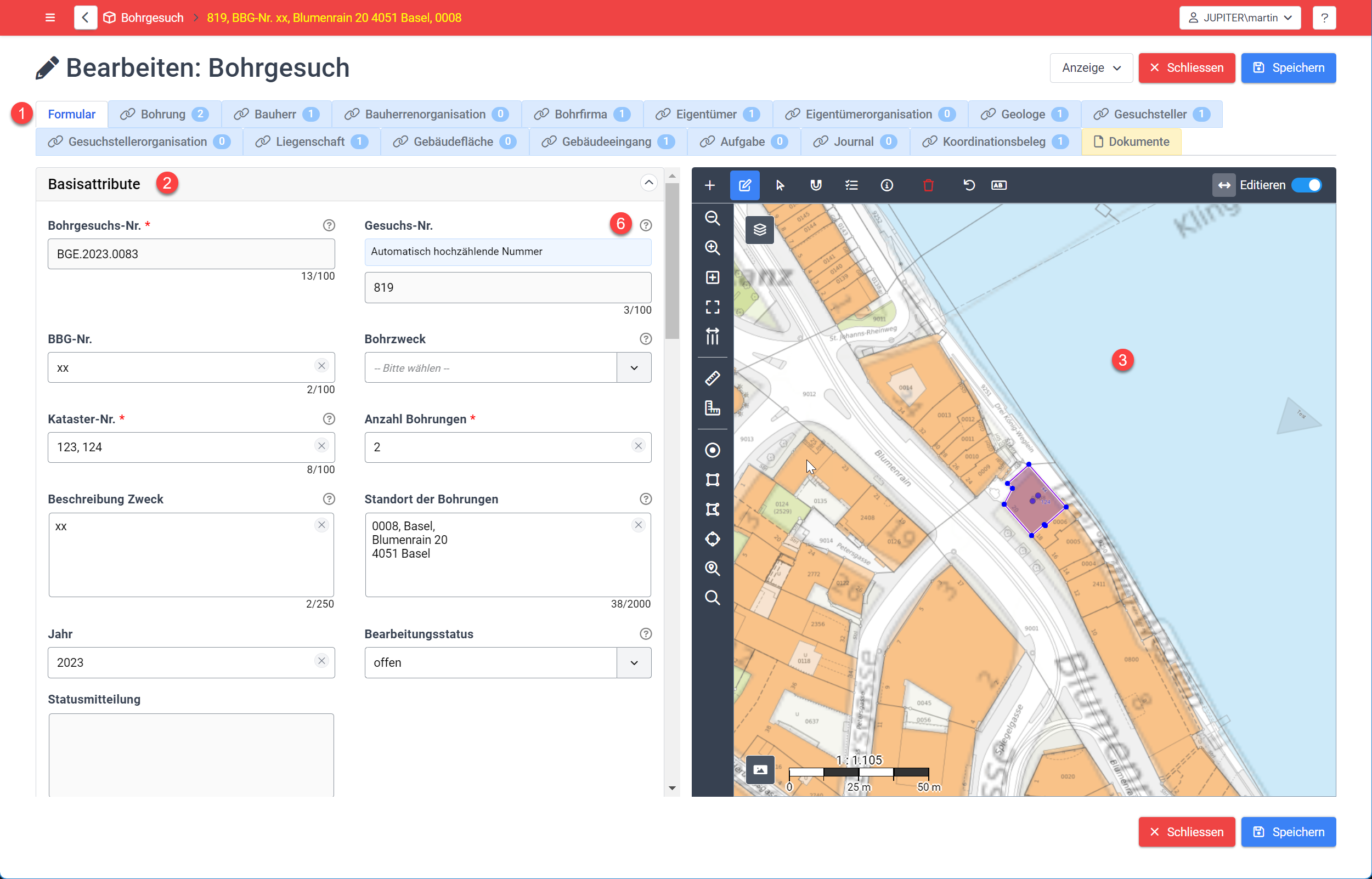This screenshot has width=1372, height=879.
Task: Show help for Kataster-Nr. field
Action: point(329,419)
